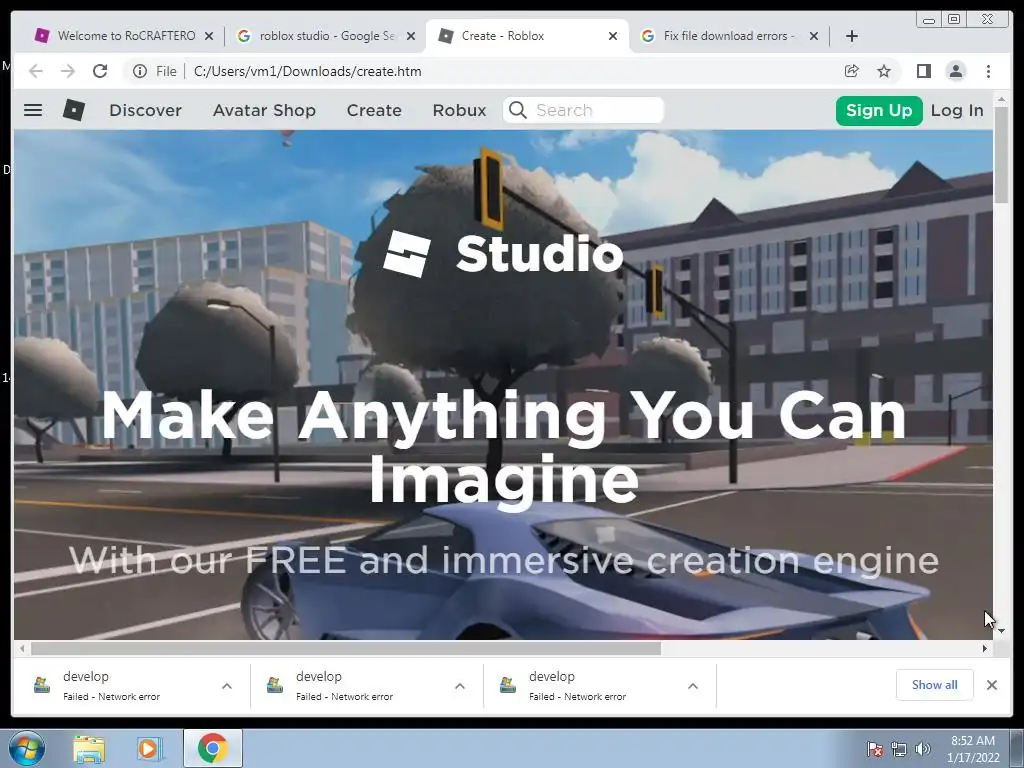The height and width of the screenshot is (768, 1024).
Task: Click the Studio logo on hero banner
Action: [503, 254]
